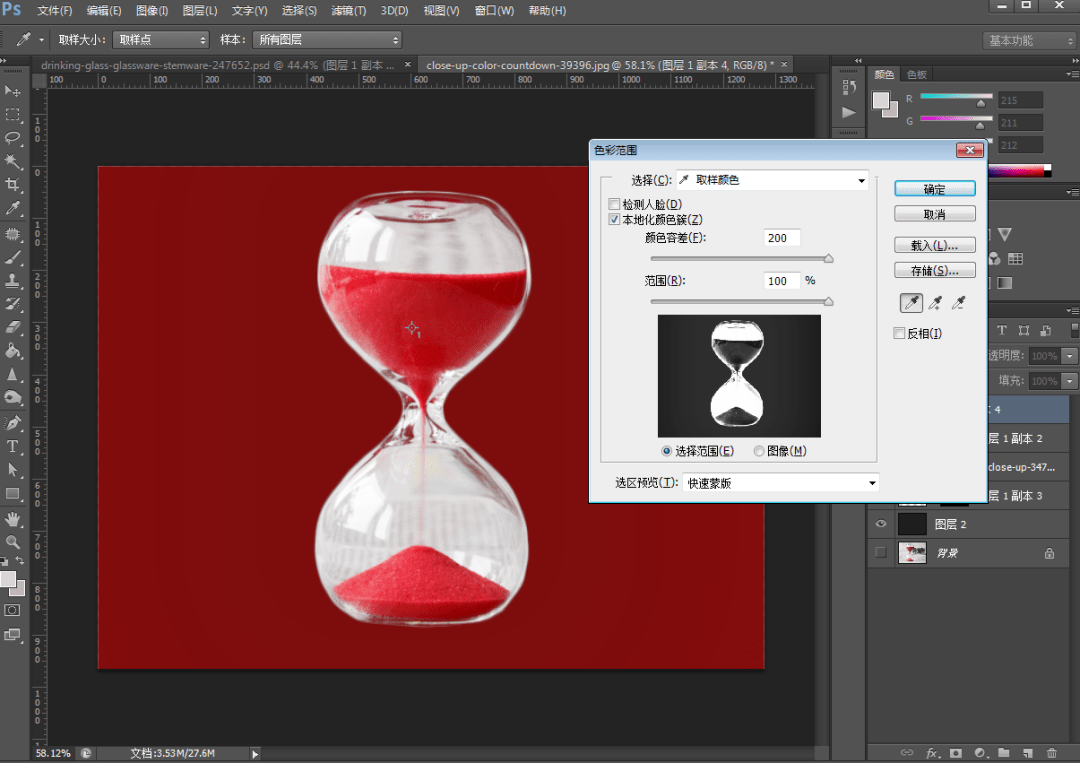Open the 滤镜 menu
1080x763 pixels.
[349, 10]
